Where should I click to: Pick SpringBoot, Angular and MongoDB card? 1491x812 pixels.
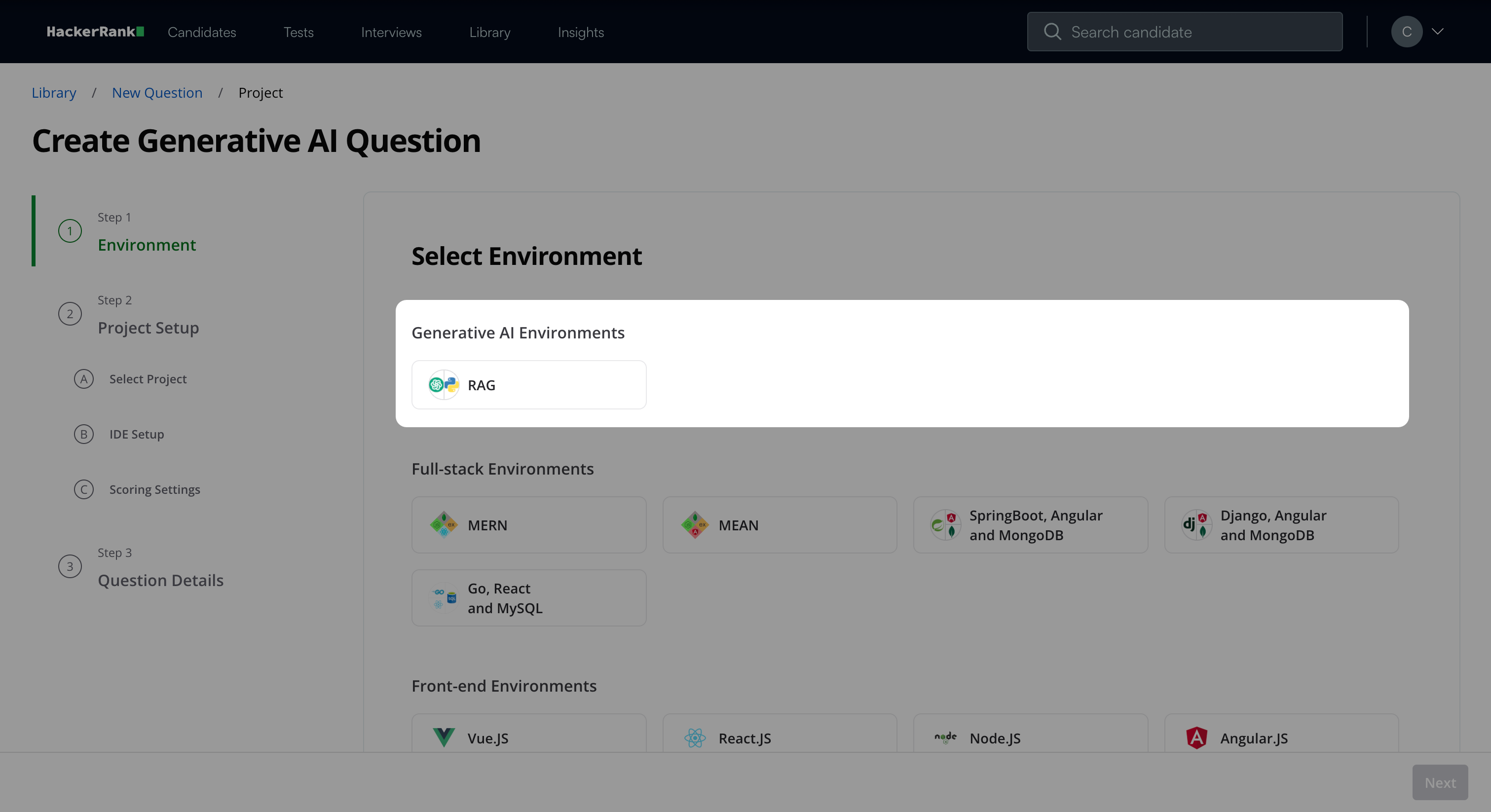point(1031,525)
